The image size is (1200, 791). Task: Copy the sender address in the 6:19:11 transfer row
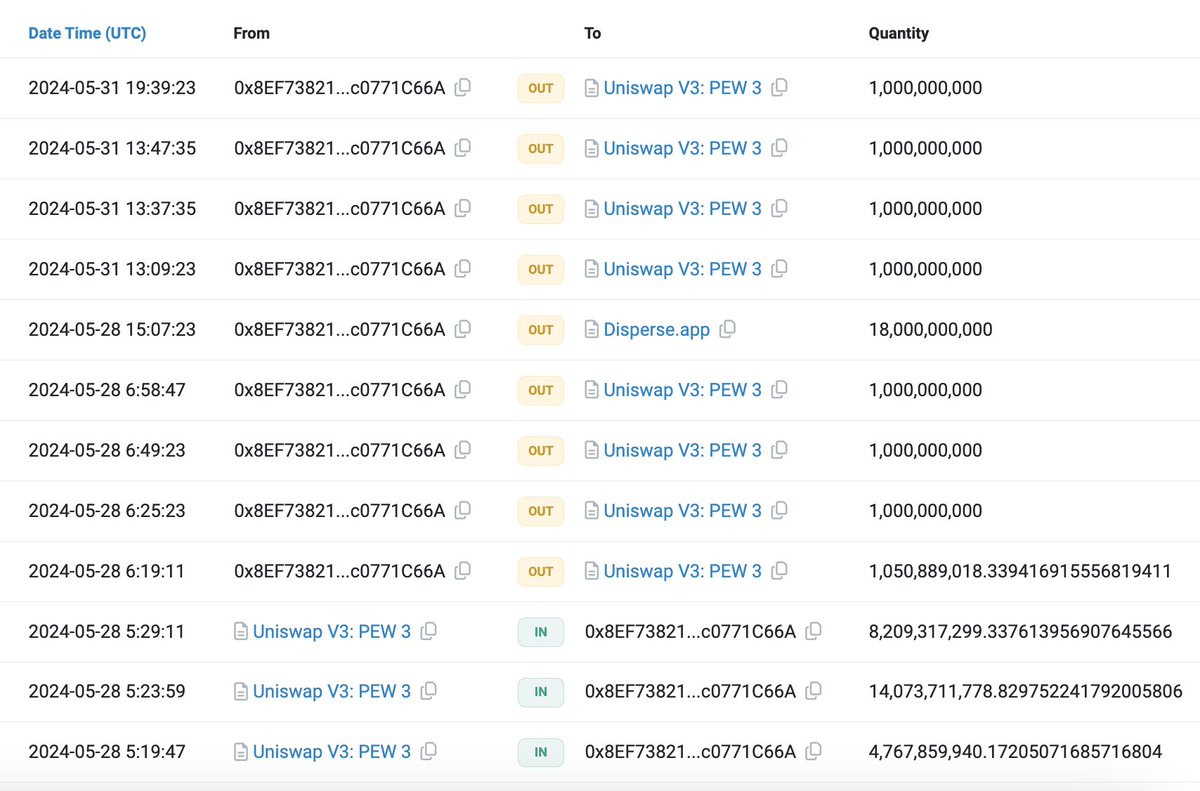[462, 571]
